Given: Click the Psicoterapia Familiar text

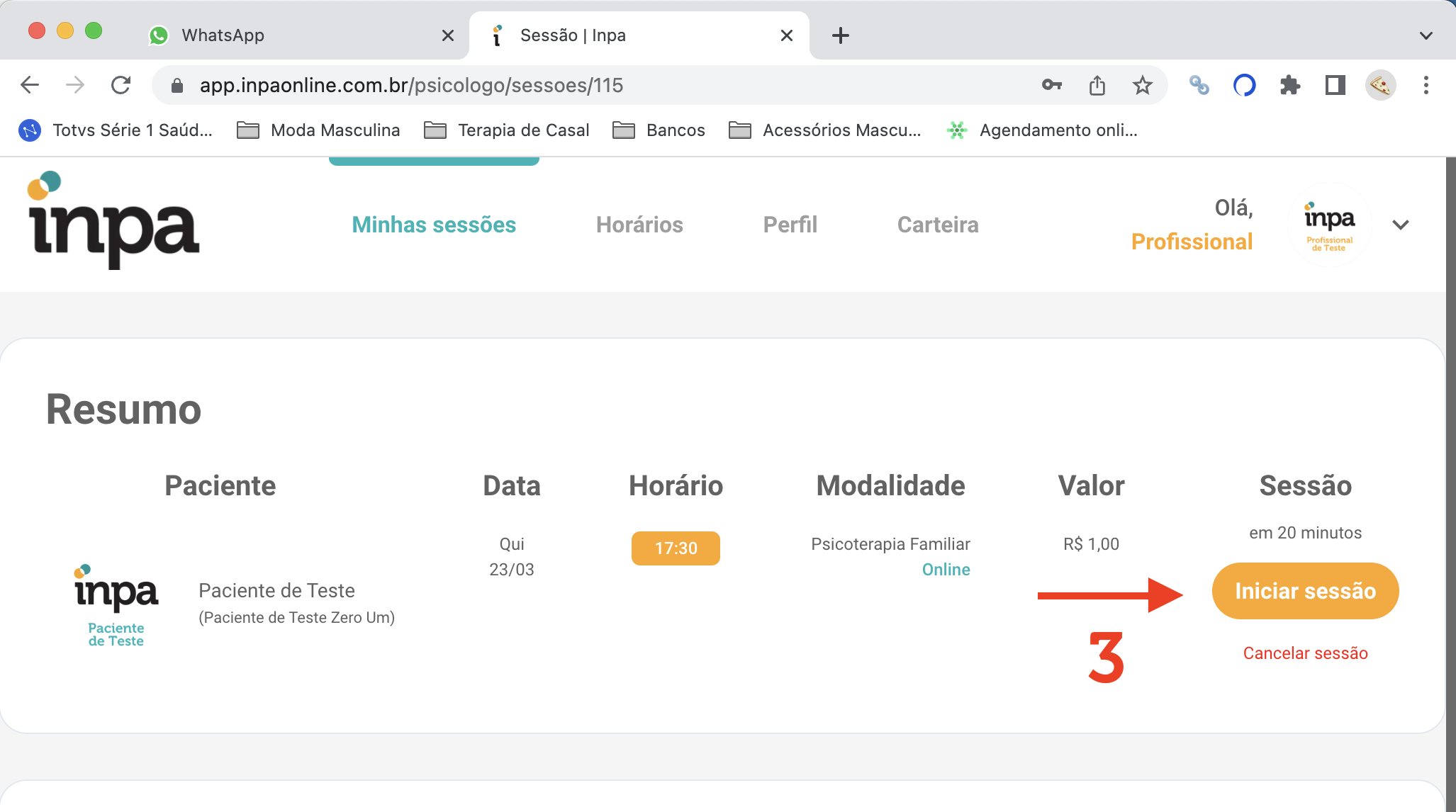Looking at the screenshot, I should click(x=890, y=544).
